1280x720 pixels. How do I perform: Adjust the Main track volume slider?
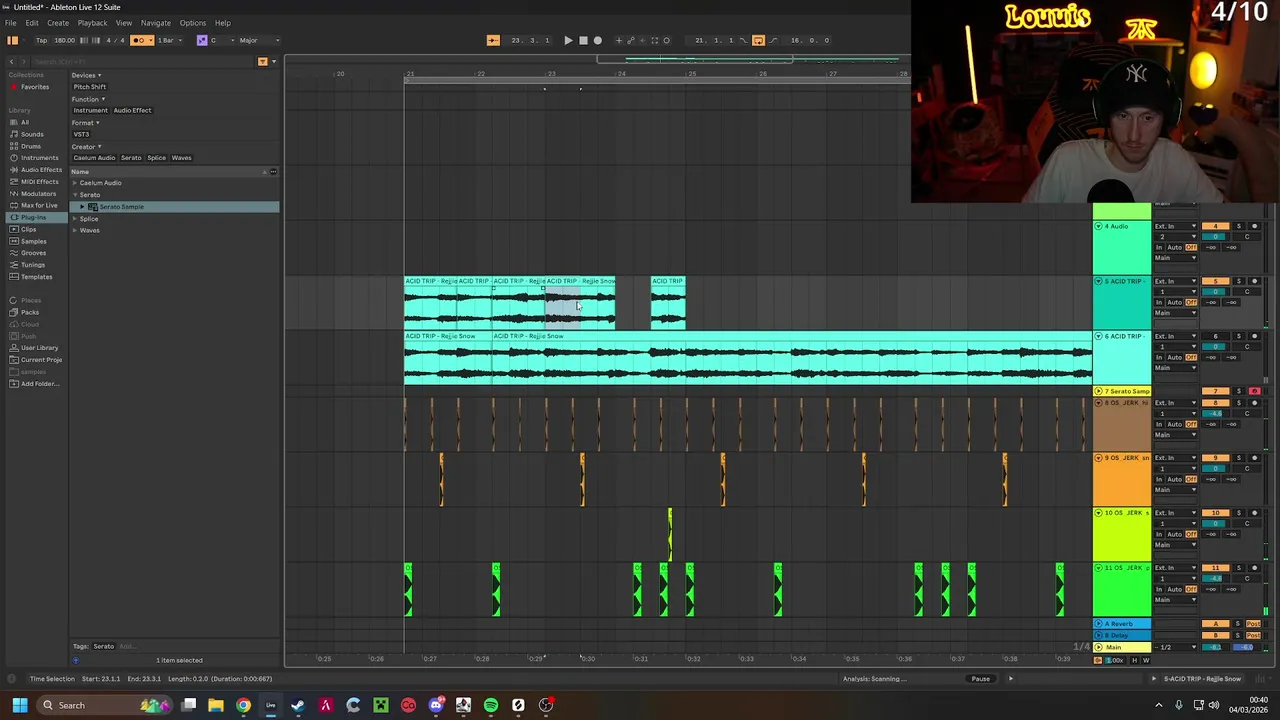pos(1216,647)
